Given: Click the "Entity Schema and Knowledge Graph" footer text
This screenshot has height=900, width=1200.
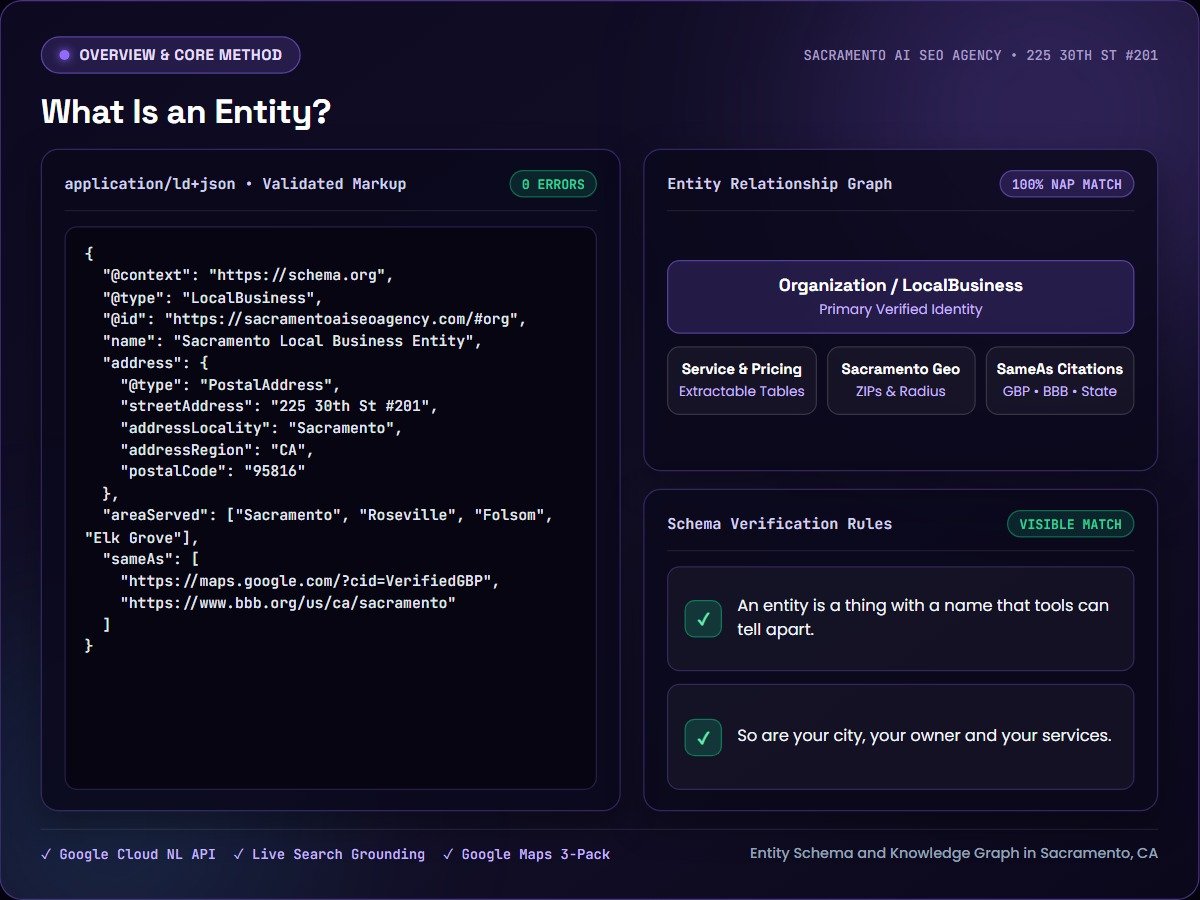Looking at the screenshot, I should pos(954,854).
